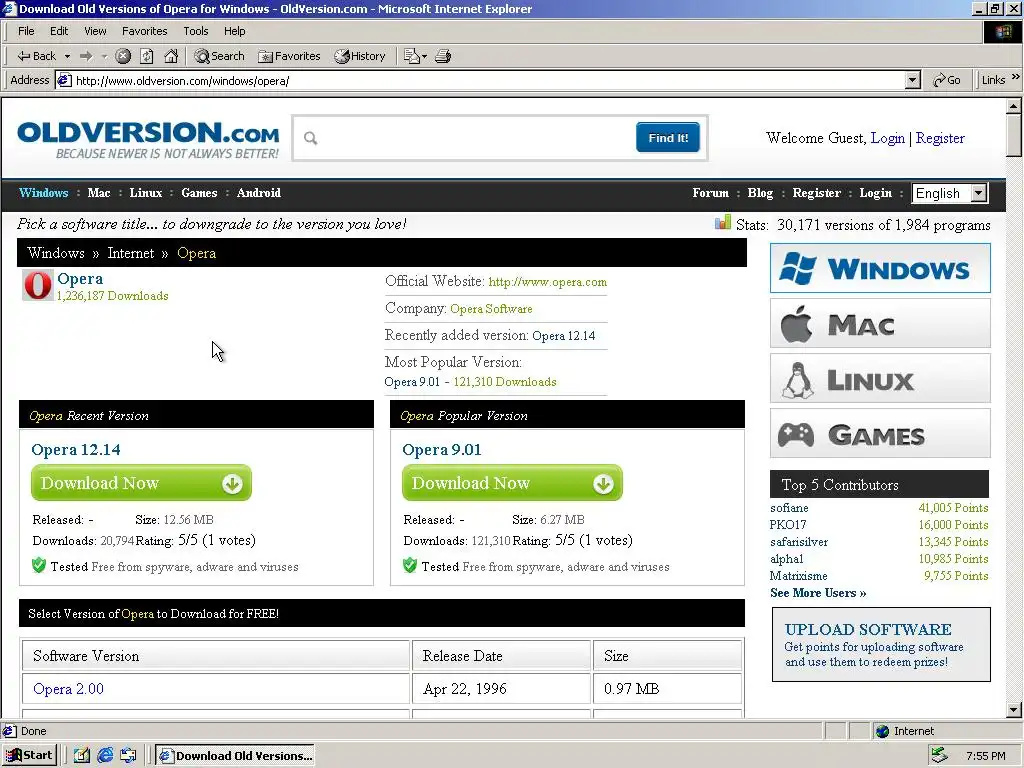Open the History toolbar button
The image size is (1024, 768).
[360, 56]
